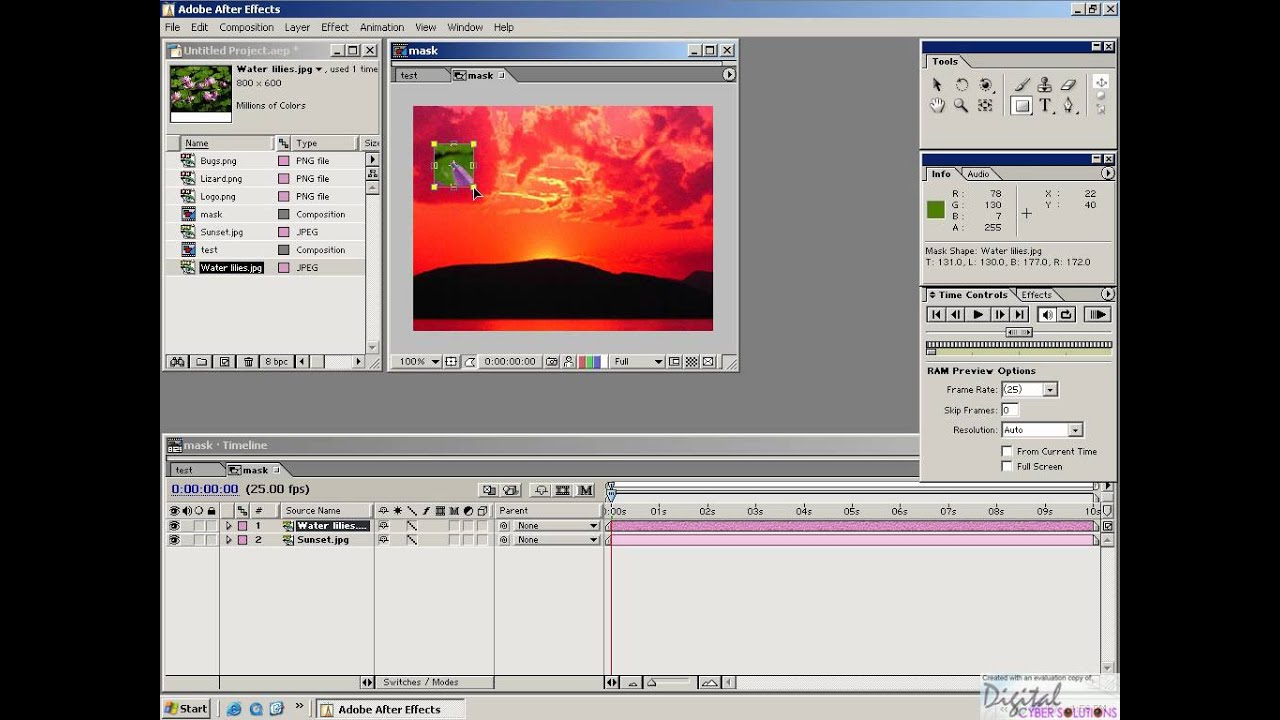Click the pixel aspect correction icon
This screenshot has width=1280, height=720.
click(708, 362)
